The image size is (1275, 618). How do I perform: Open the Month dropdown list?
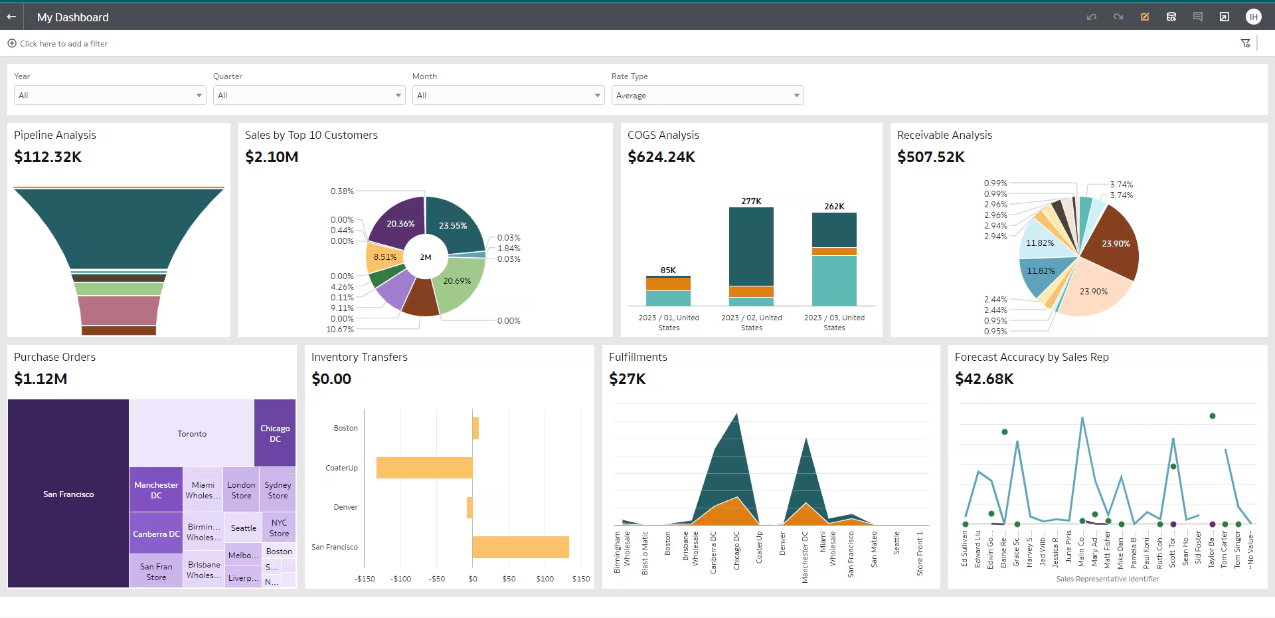(x=508, y=95)
